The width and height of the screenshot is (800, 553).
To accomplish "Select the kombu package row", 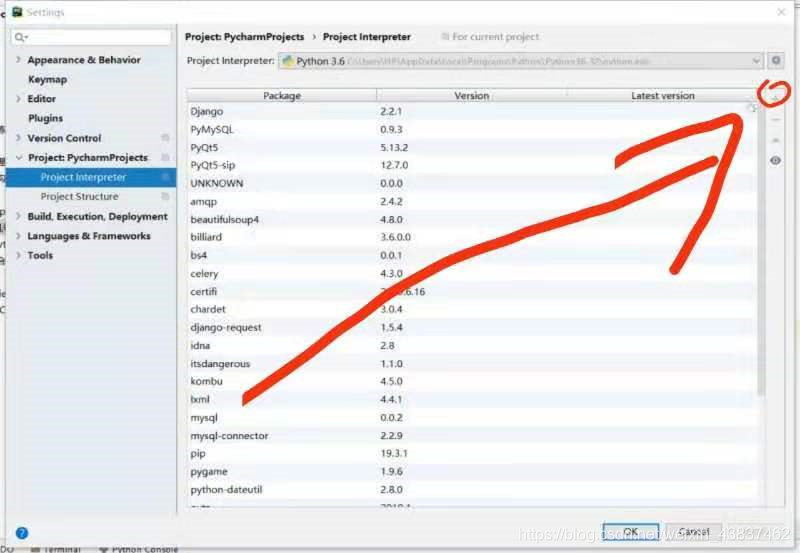I will click(x=472, y=381).
